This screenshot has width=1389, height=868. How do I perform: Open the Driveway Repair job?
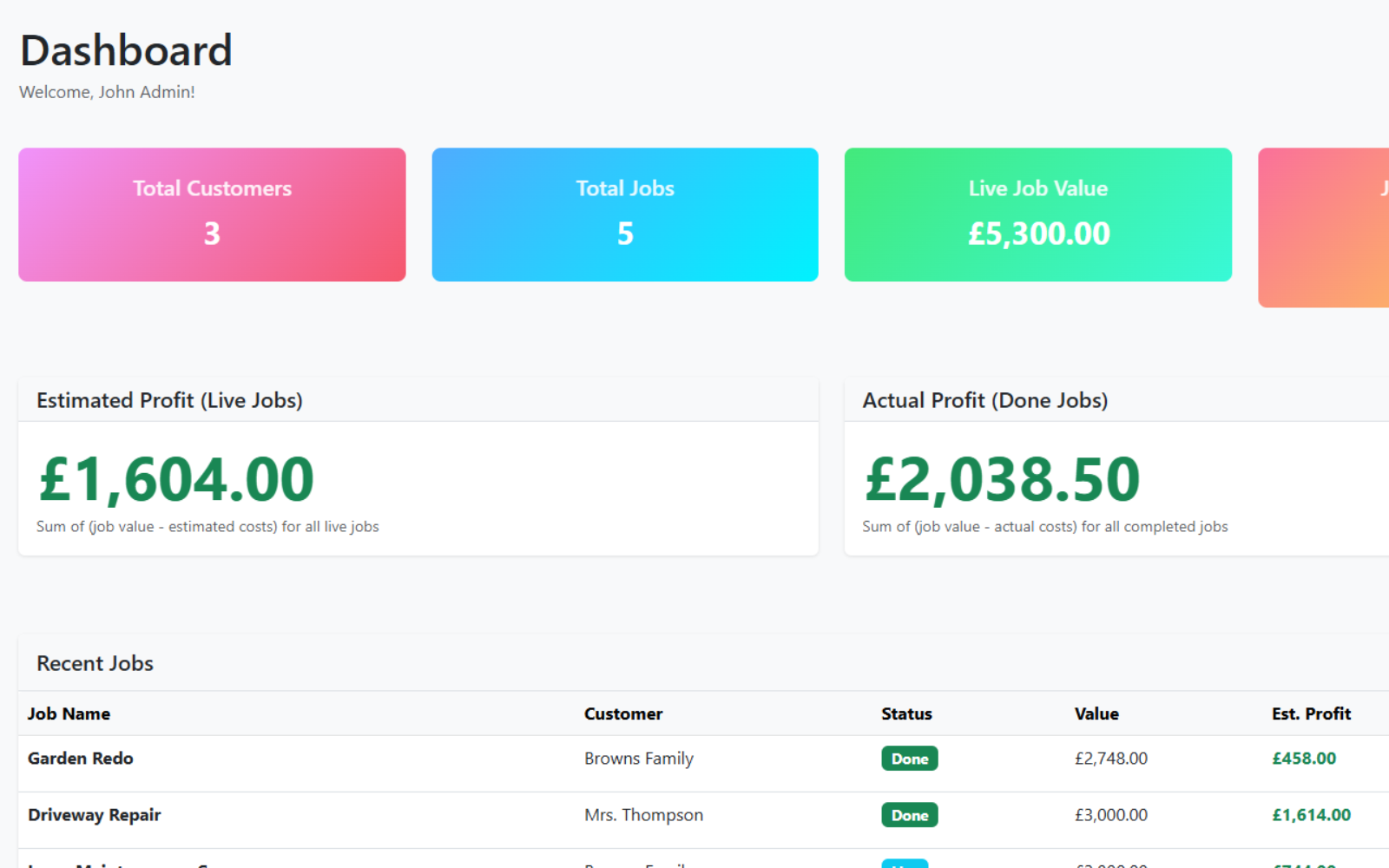94,815
